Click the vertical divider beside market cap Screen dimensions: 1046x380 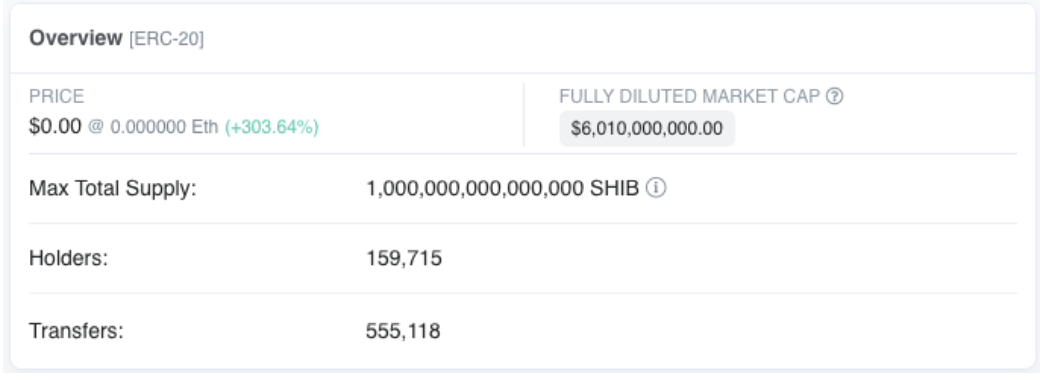(524, 115)
